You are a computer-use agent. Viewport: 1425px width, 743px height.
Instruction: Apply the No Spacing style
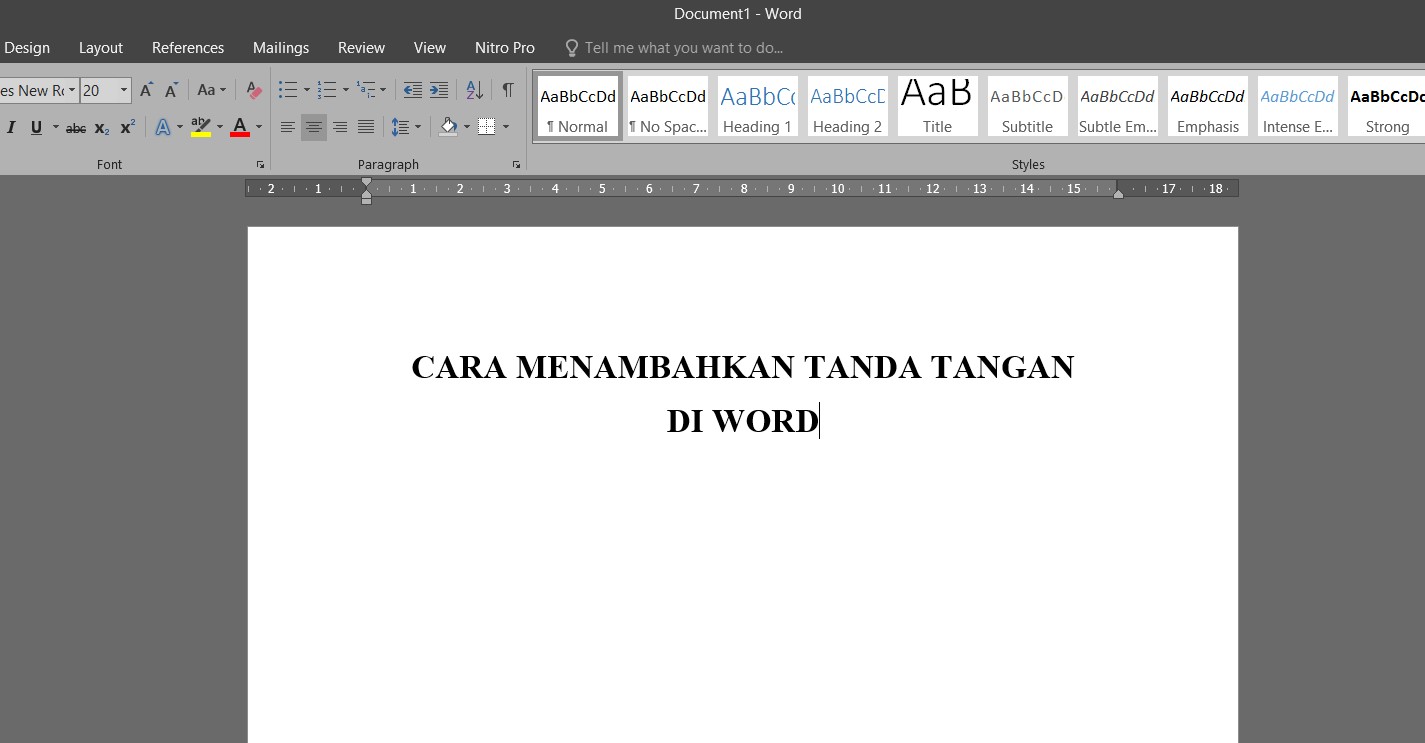coord(668,106)
